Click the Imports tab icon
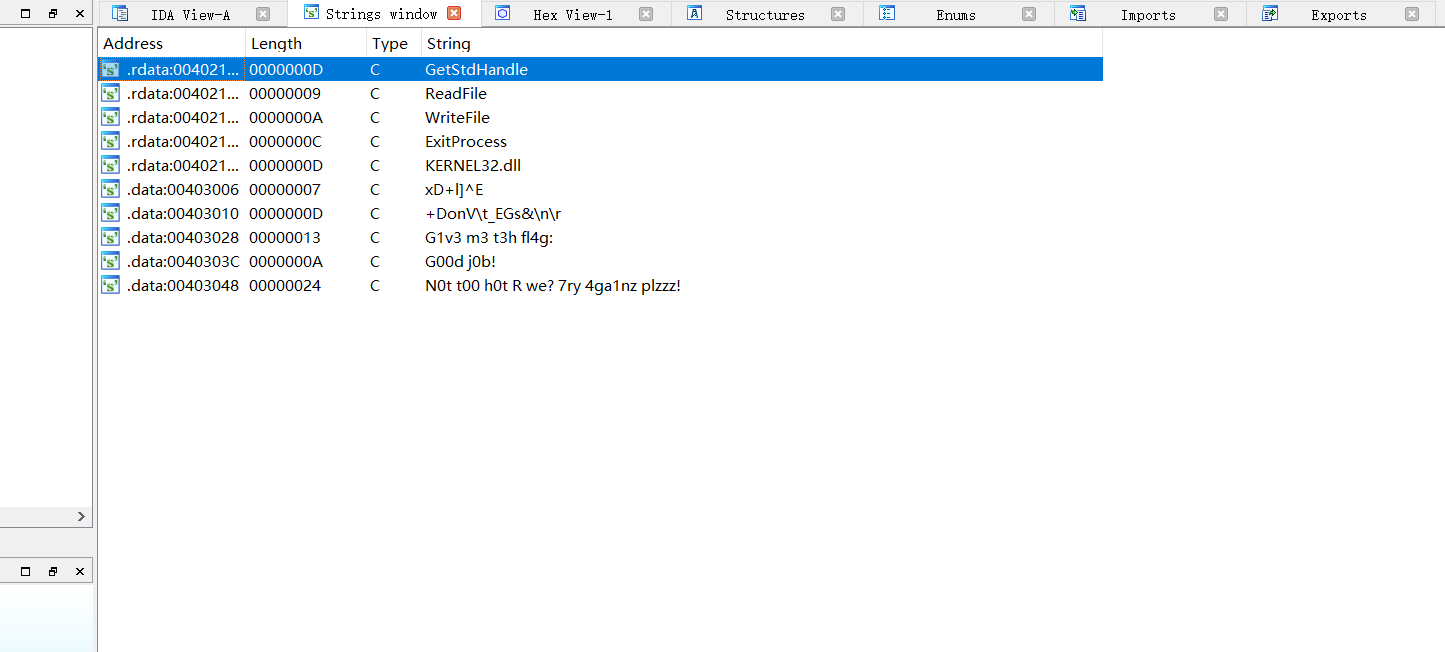1445x652 pixels. (x=1077, y=14)
